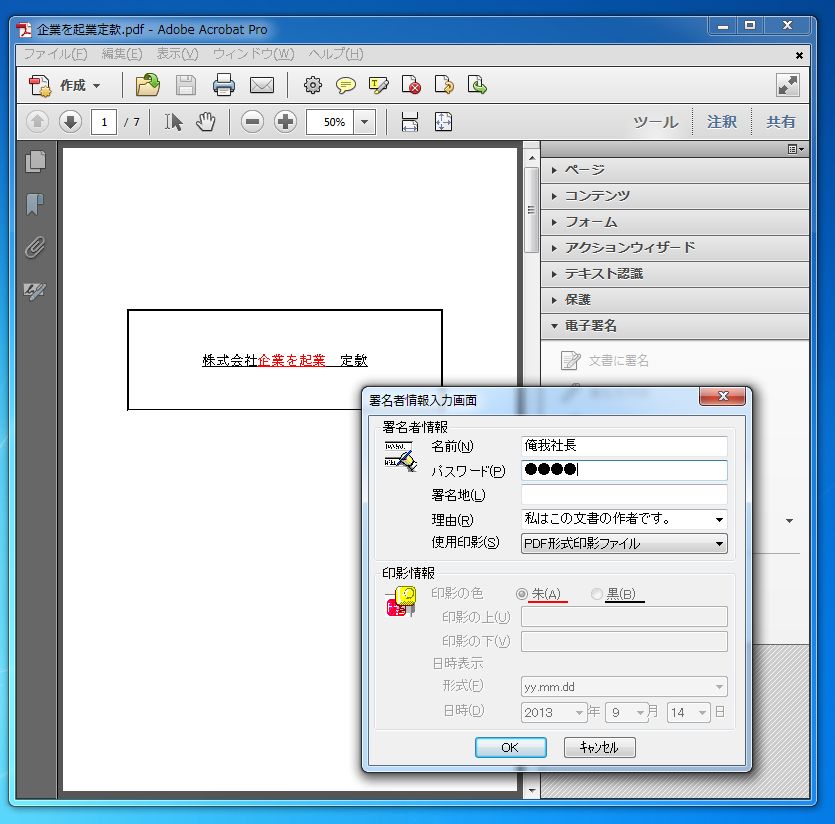Zoom out with the minus button
The width and height of the screenshot is (835, 824).
point(252,122)
